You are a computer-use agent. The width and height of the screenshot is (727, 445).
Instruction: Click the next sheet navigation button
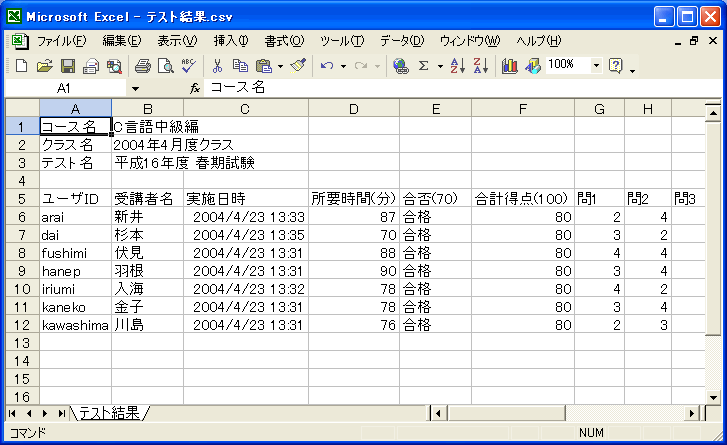45,413
